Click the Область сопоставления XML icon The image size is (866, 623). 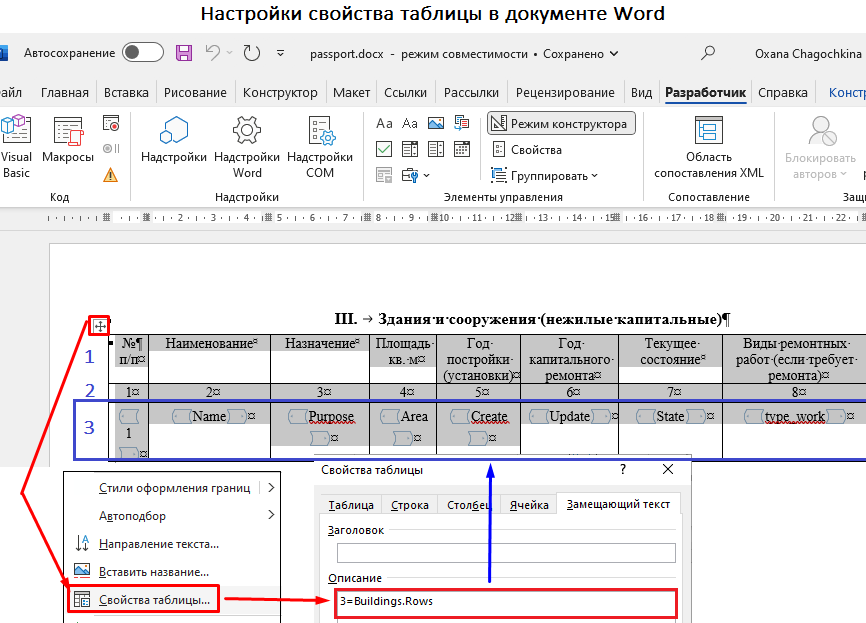[x=709, y=132]
